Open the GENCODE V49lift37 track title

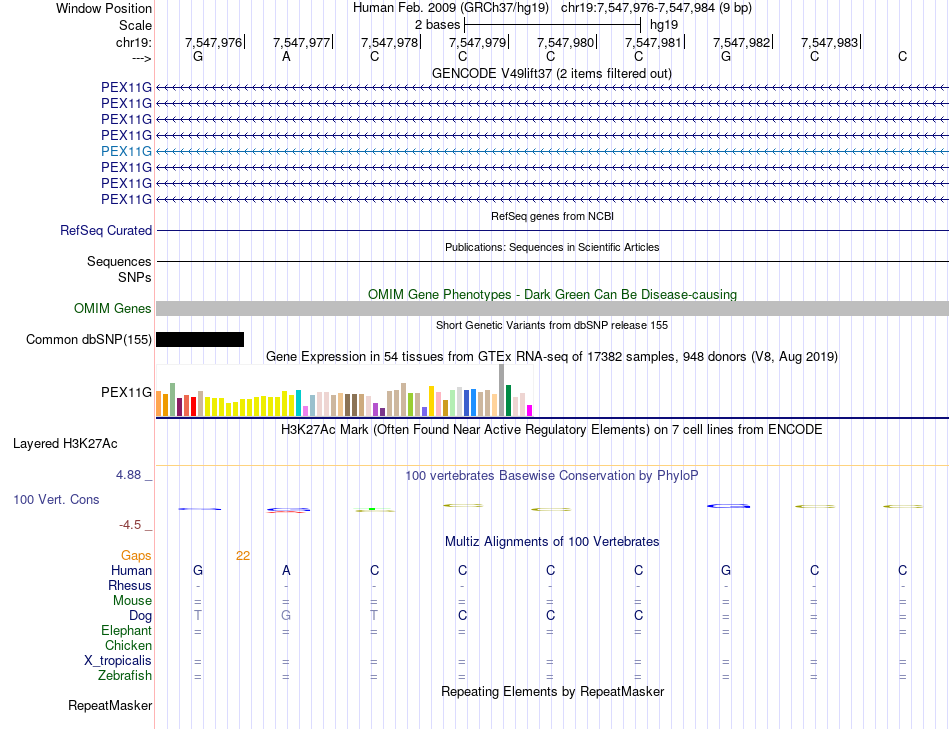[551, 73]
